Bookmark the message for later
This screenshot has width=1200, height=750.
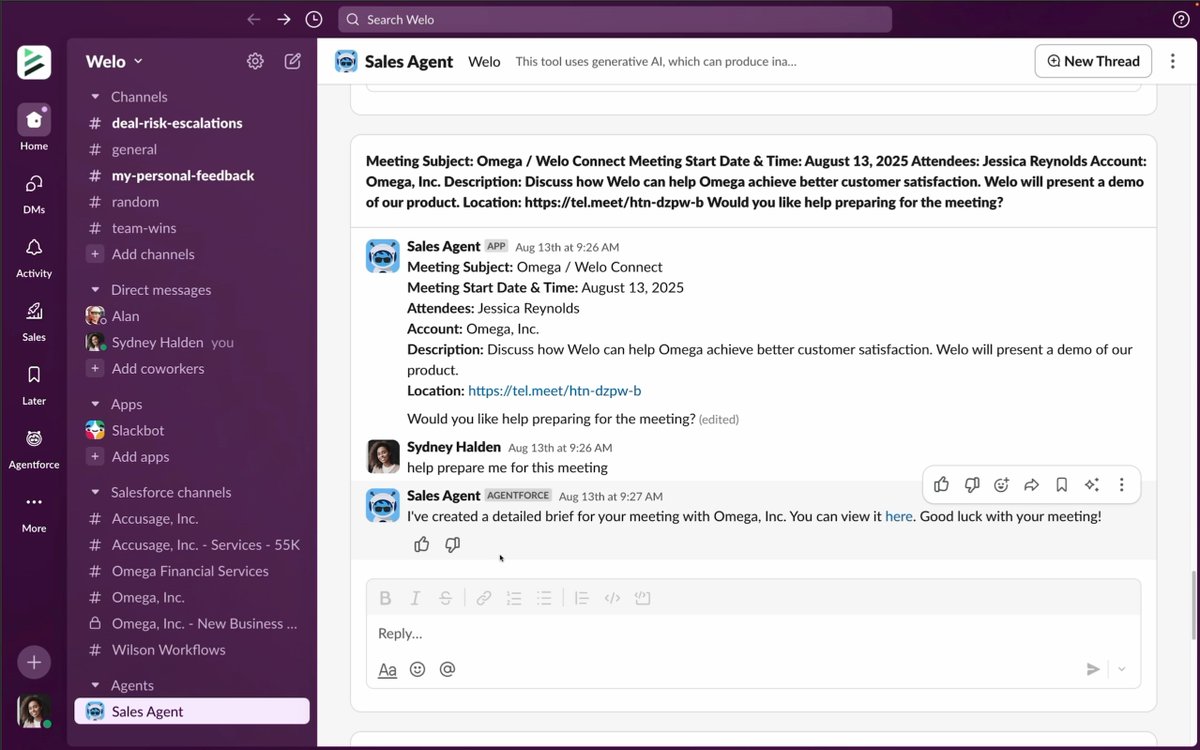(1061, 485)
